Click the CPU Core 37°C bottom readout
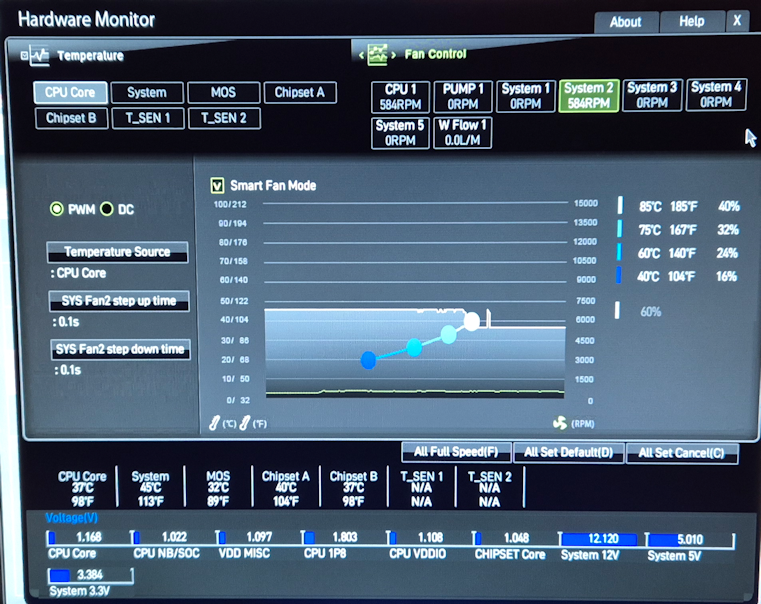761x604 pixels. 83,489
